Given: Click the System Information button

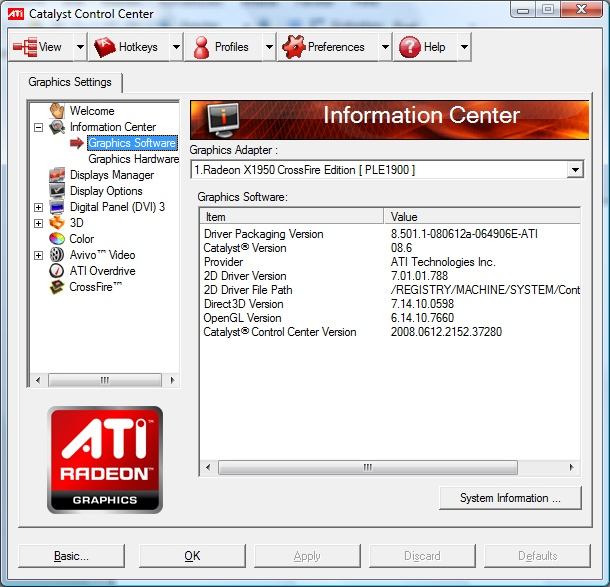Looking at the screenshot, I should tap(510, 498).
